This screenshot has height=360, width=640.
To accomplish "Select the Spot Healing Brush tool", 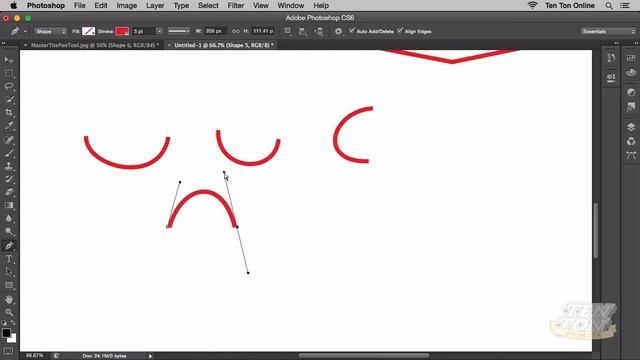I will (9, 140).
